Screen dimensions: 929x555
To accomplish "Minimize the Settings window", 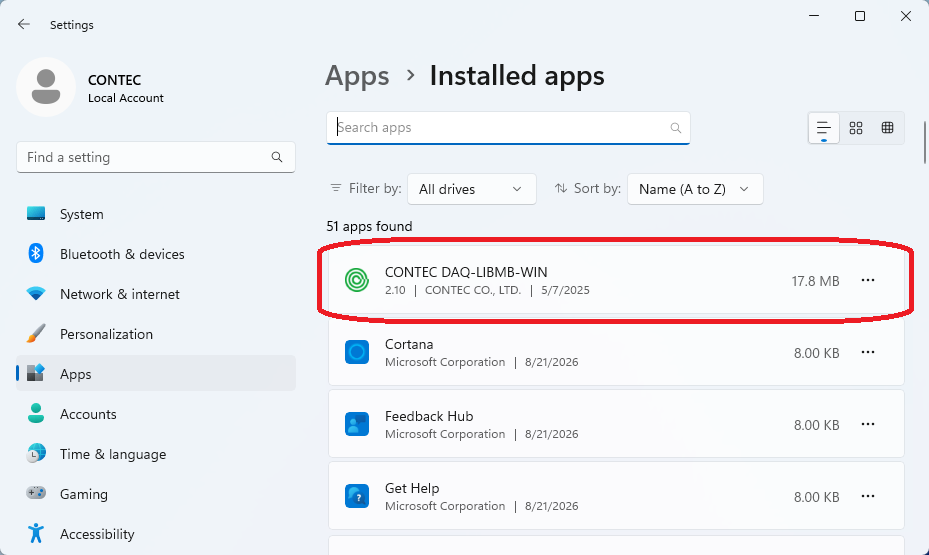I will pos(814,16).
